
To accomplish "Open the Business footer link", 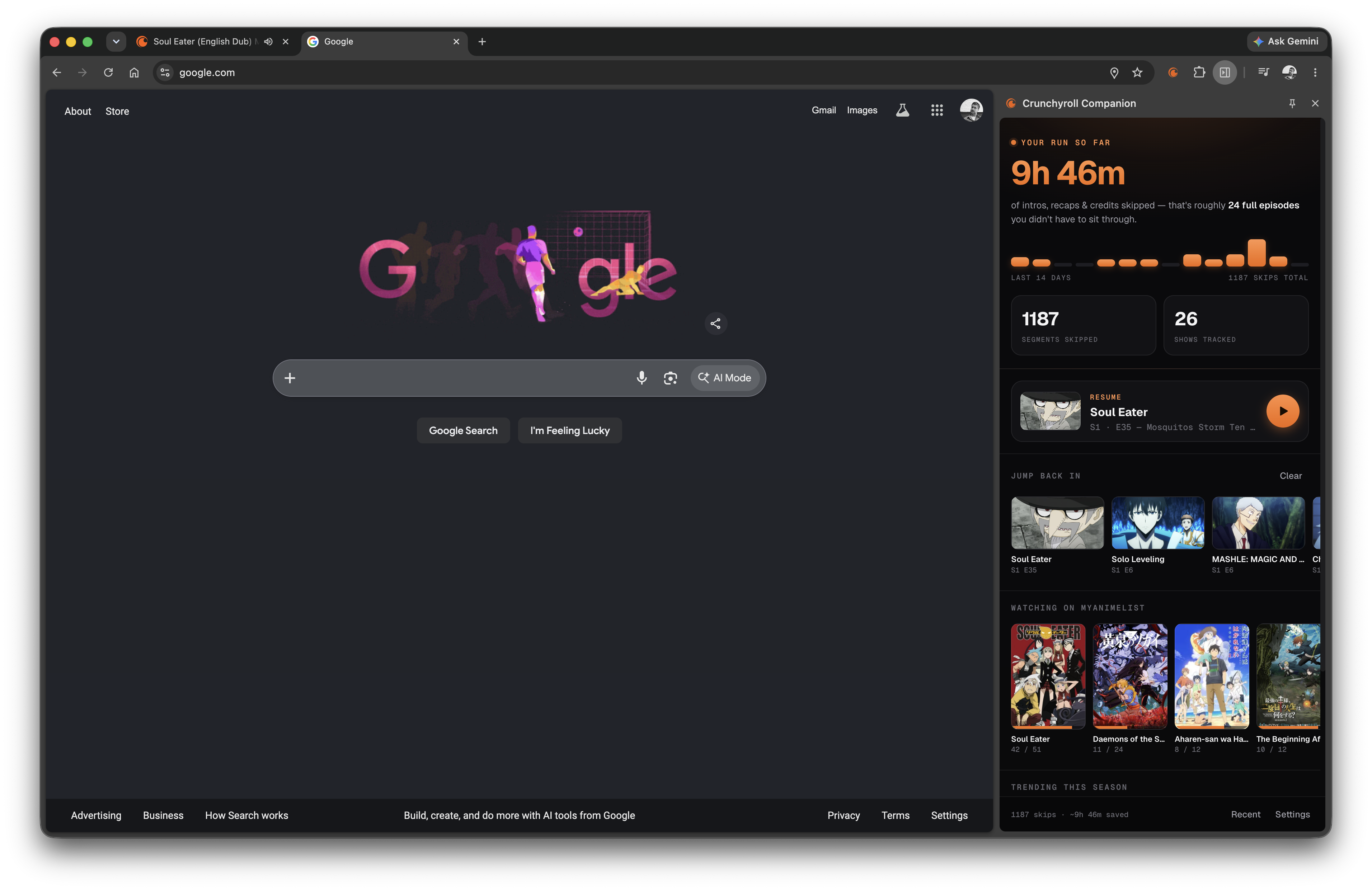I will (163, 815).
